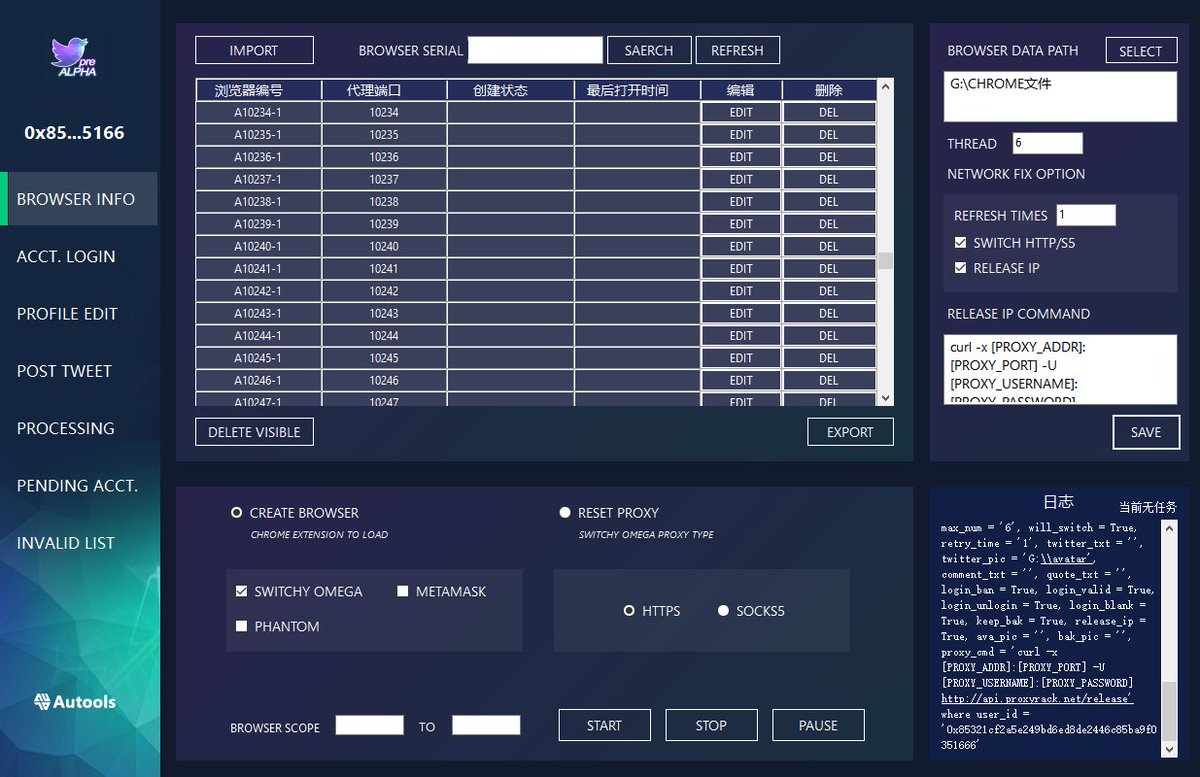
Task: Select HTTPS proxy type
Action: 629,610
